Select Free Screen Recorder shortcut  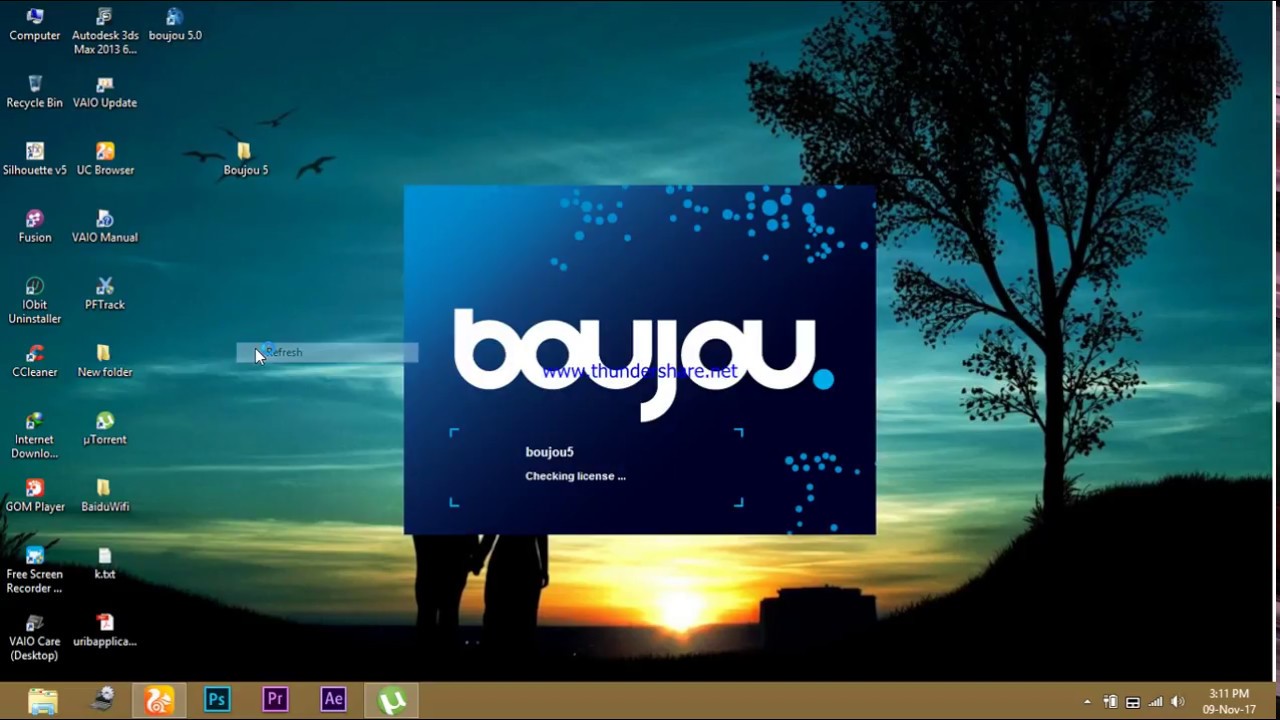pyautogui.click(x=35, y=570)
